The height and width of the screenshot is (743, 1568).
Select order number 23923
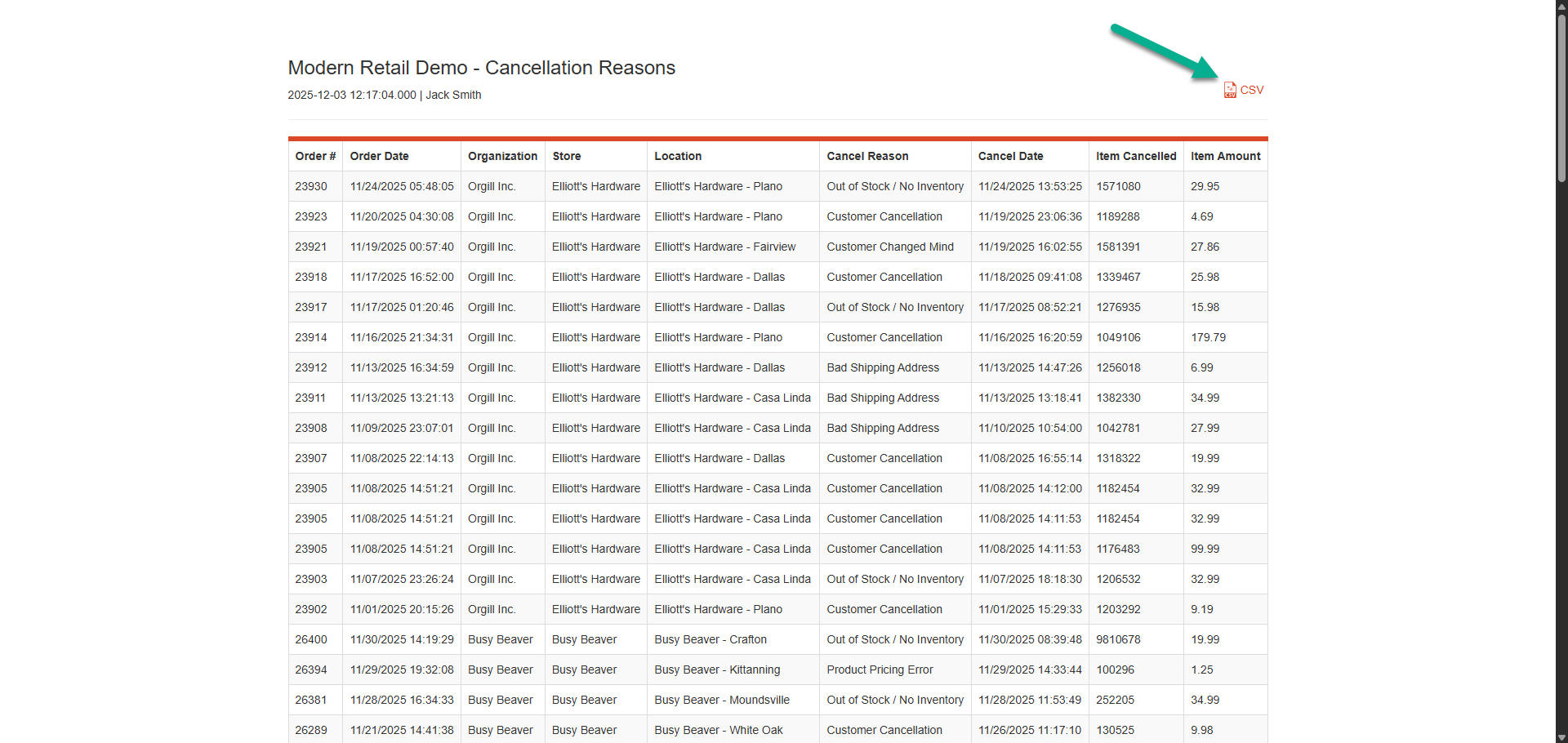(x=311, y=216)
